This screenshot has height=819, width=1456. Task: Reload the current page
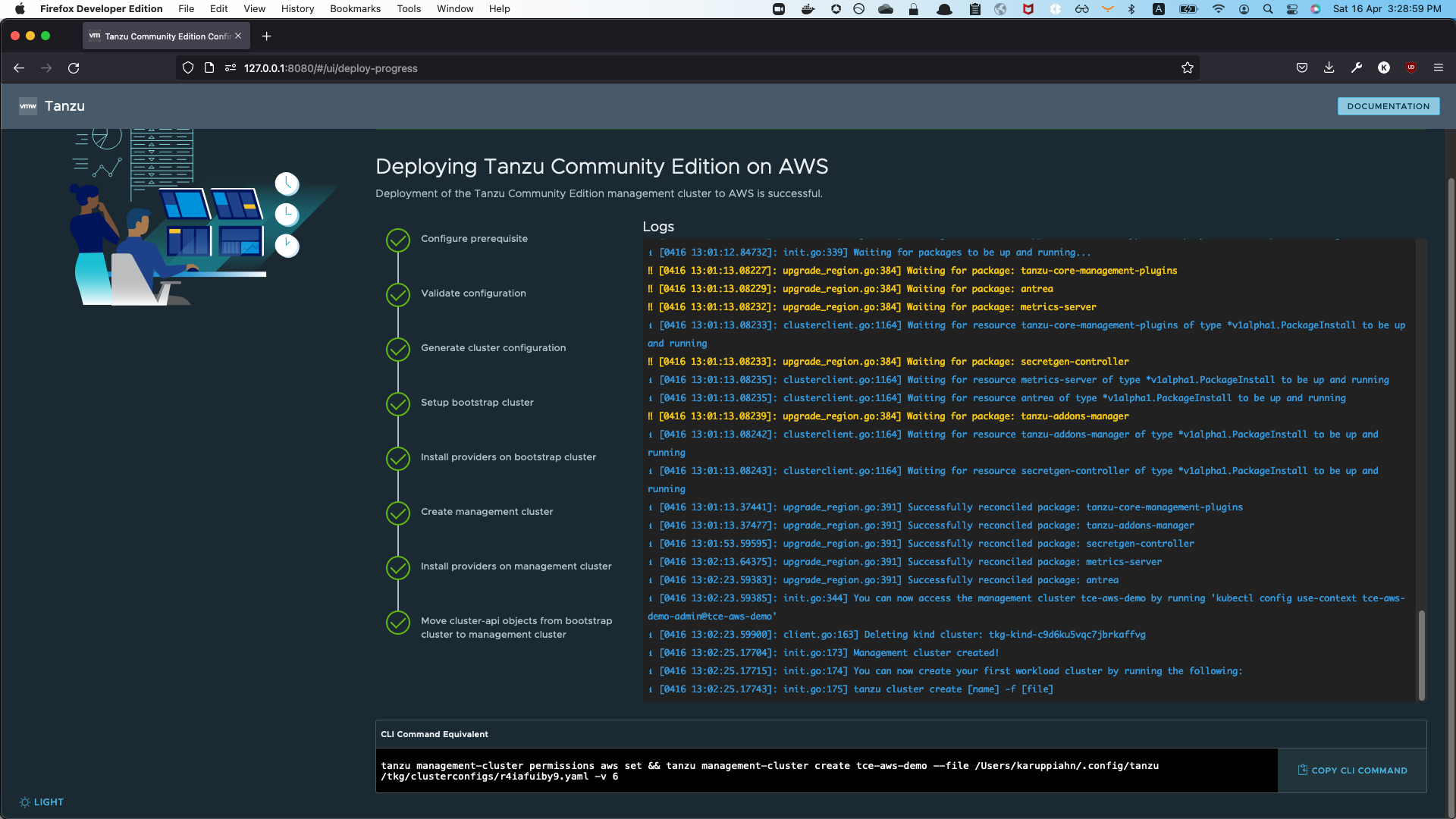pyautogui.click(x=74, y=68)
